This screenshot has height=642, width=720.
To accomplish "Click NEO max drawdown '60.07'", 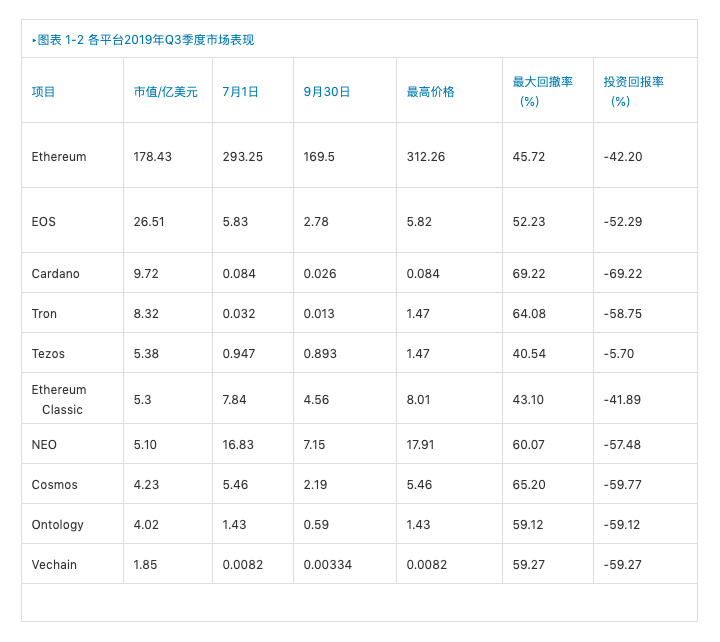I will click(529, 445).
